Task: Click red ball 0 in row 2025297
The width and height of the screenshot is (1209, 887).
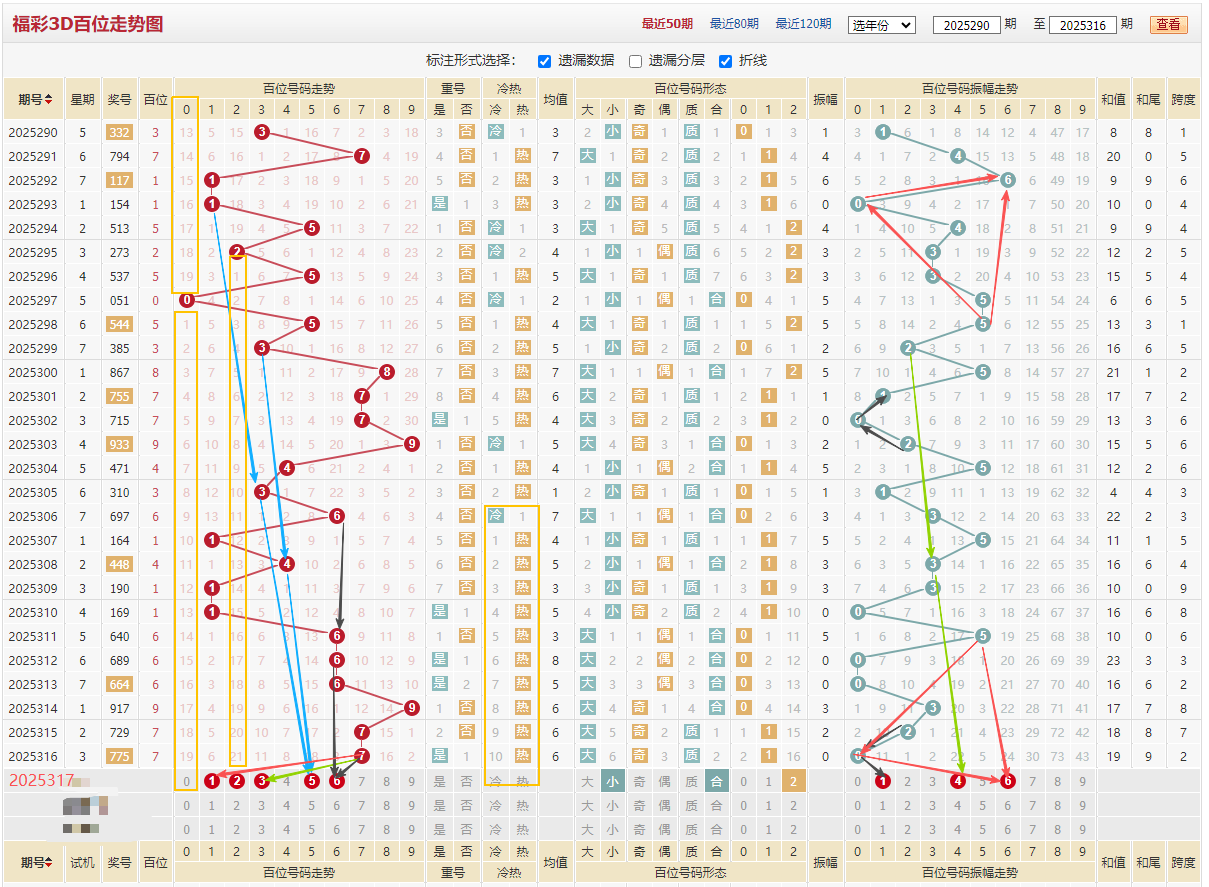Action: pyautogui.click(x=187, y=300)
